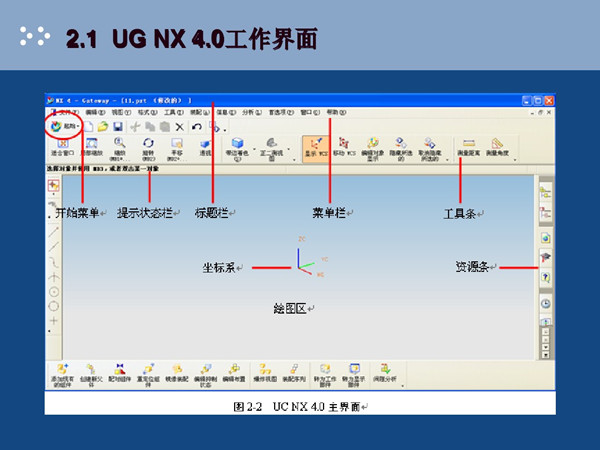Open the 分析 Analysis menu
The height and width of the screenshot is (450, 600).
tap(252, 112)
